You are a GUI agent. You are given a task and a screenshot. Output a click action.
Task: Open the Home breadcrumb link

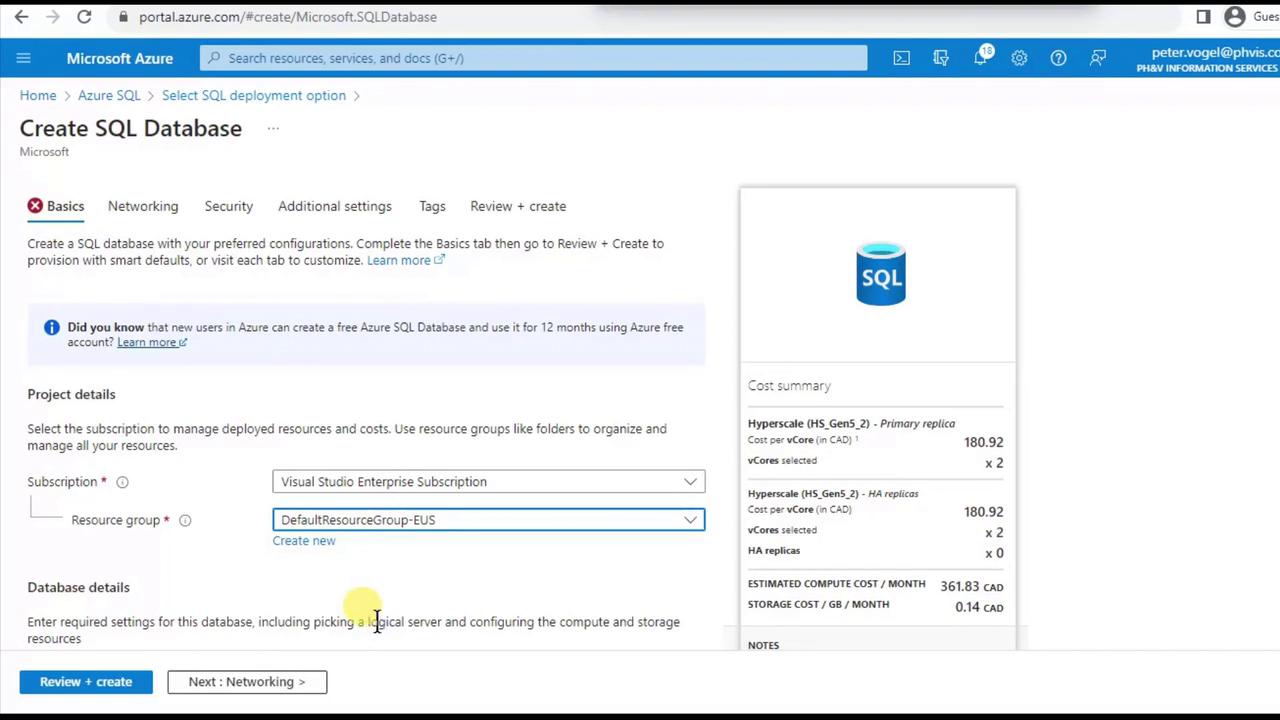[x=38, y=95]
